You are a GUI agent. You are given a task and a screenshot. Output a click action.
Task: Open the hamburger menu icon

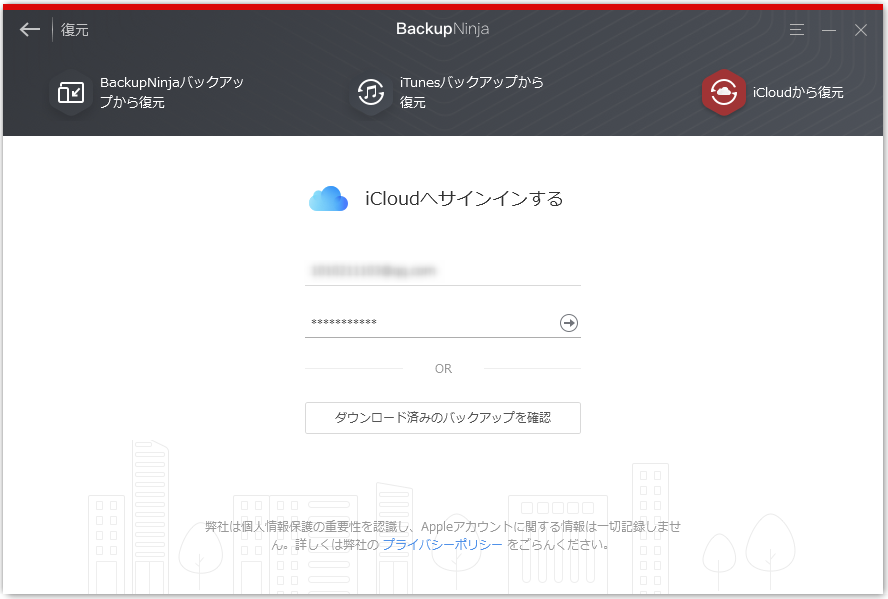pos(797,29)
